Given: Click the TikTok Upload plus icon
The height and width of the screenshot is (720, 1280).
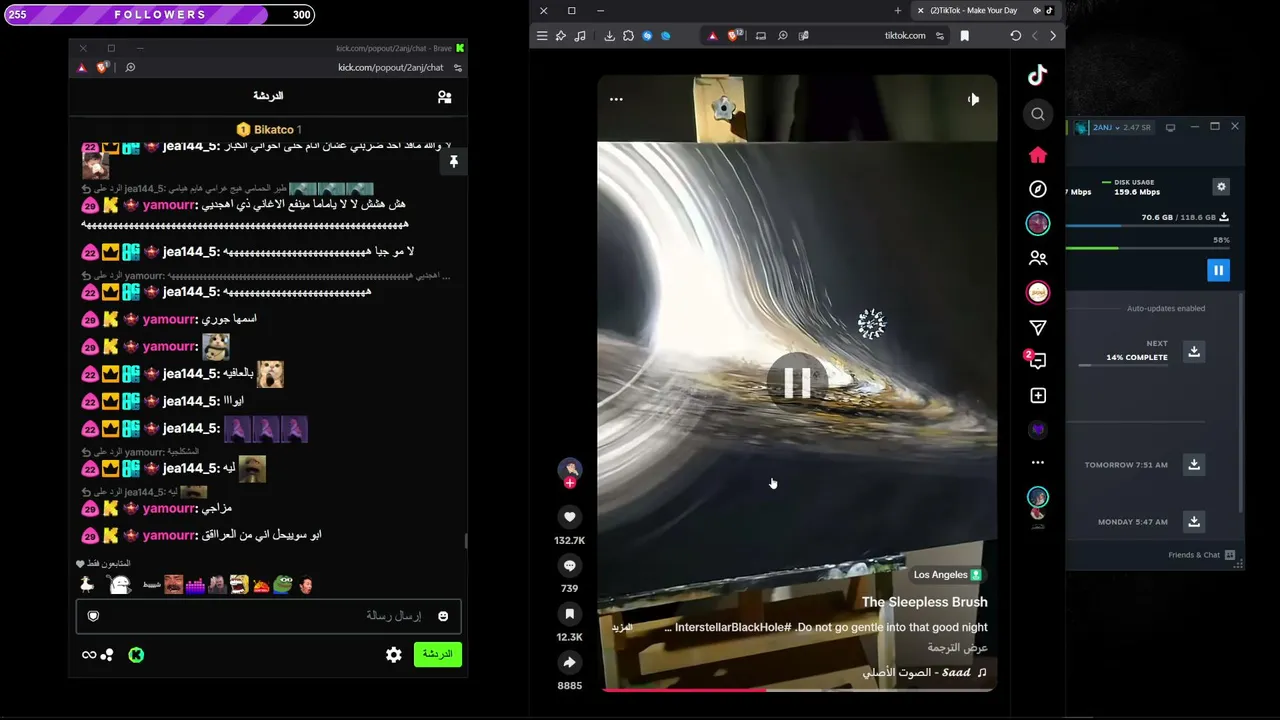Looking at the screenshot, I should pos(1038,396).
